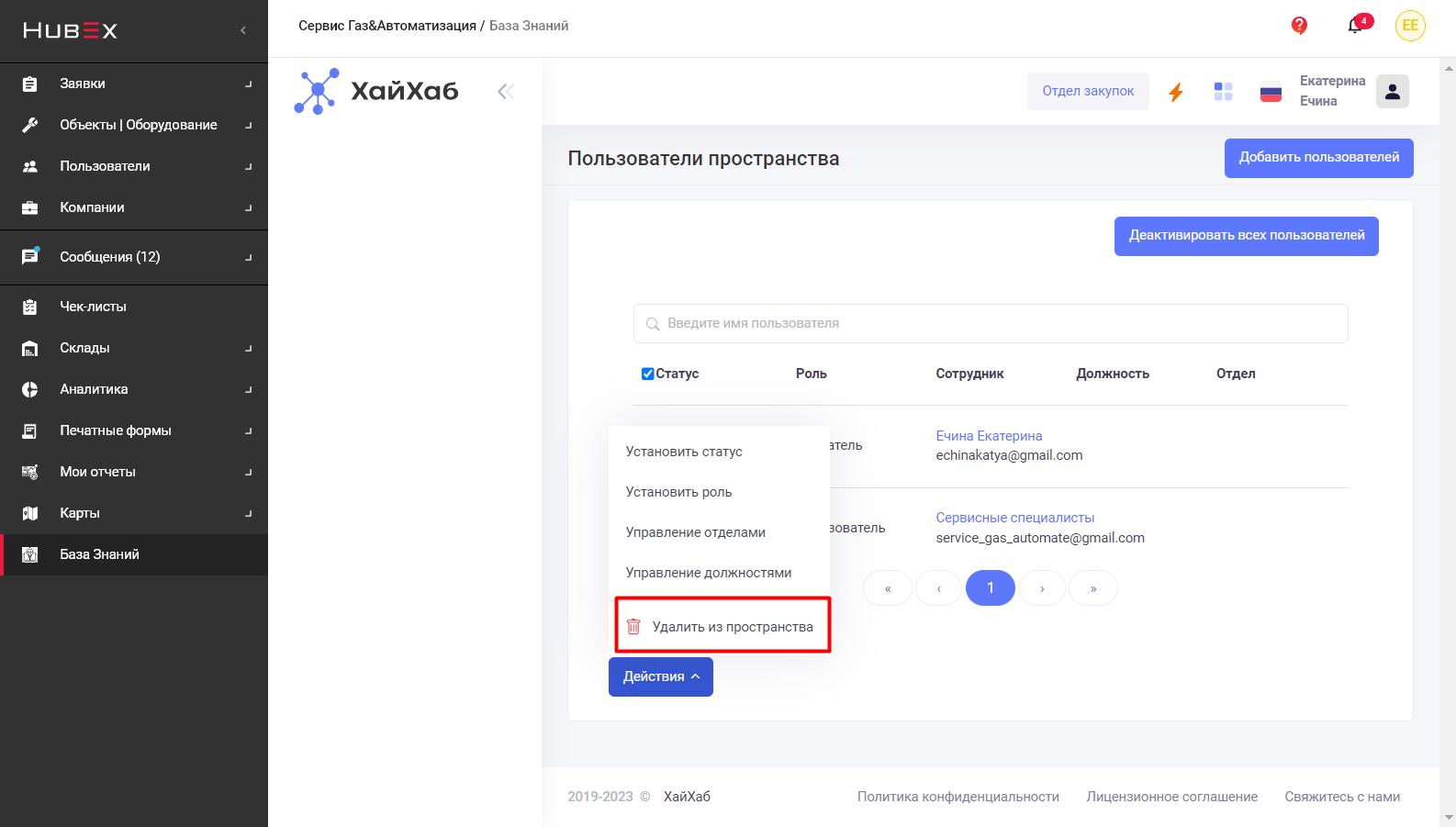
Task: Select Удалить из пространства menu item
Action: click(722, 626)
